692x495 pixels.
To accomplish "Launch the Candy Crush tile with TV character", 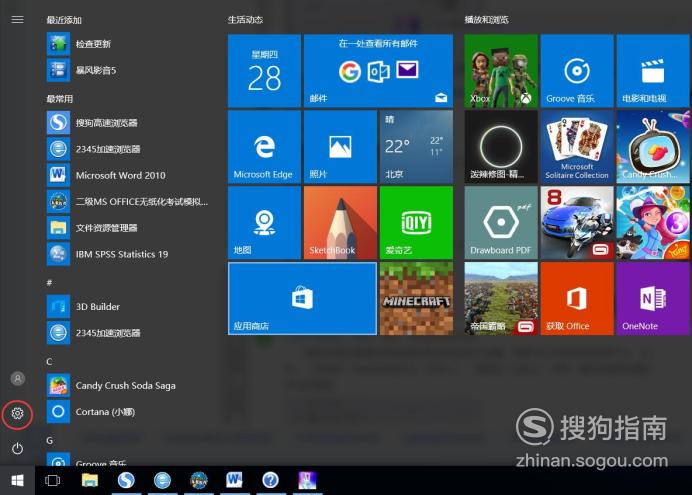I will pyautogui.click(x=653, y=146).
